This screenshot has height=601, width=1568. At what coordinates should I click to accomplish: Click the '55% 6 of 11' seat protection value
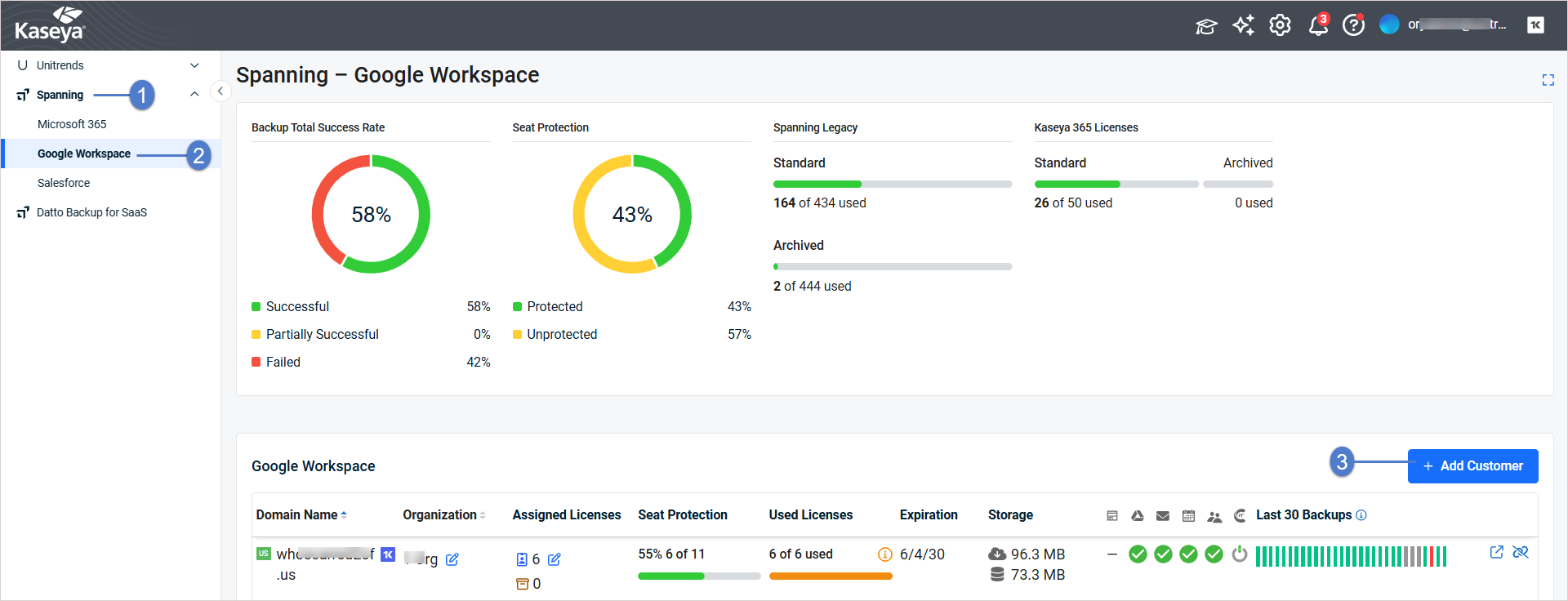pos(671,554)
